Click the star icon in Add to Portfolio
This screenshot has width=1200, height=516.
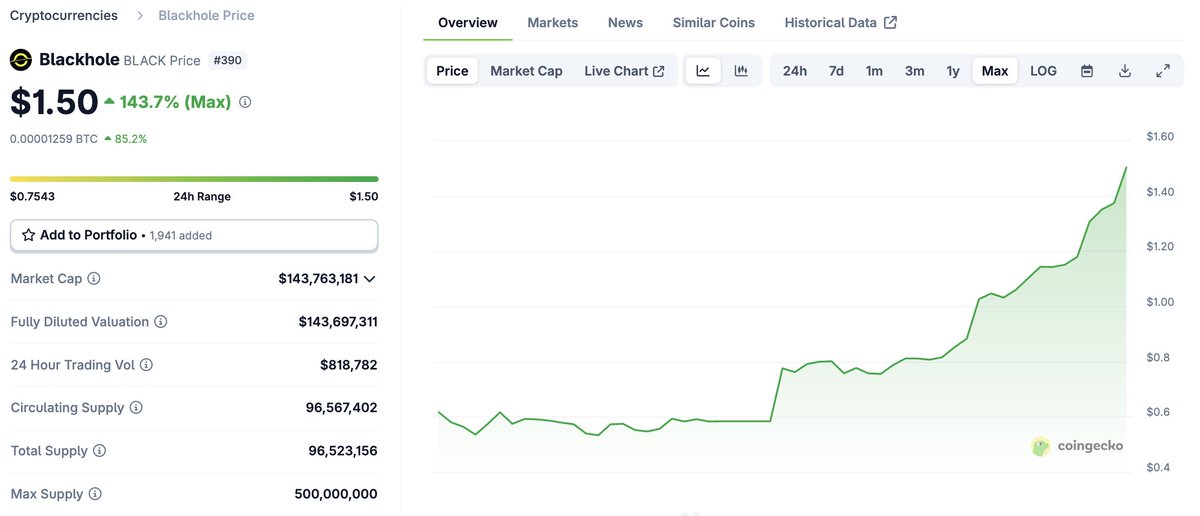tap(29, 235)
